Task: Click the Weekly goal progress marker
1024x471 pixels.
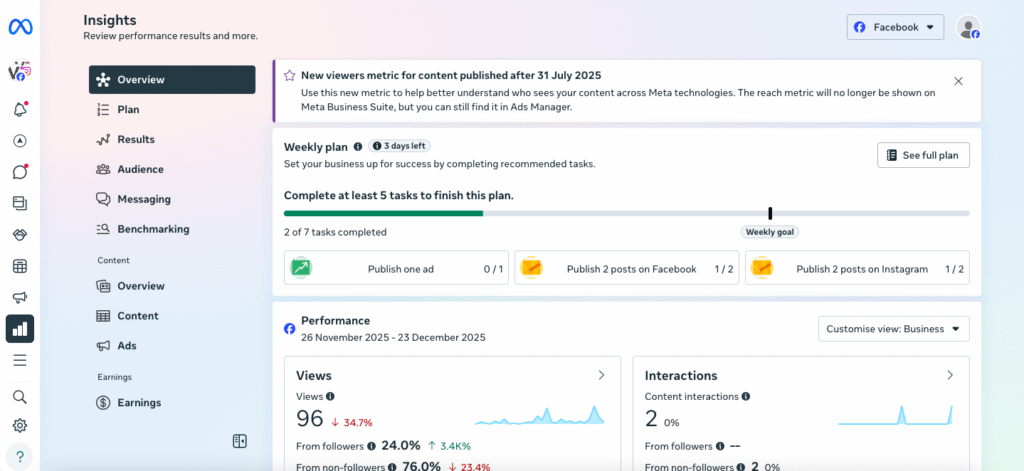Action: pyautogui.click(x=770, y=214)
